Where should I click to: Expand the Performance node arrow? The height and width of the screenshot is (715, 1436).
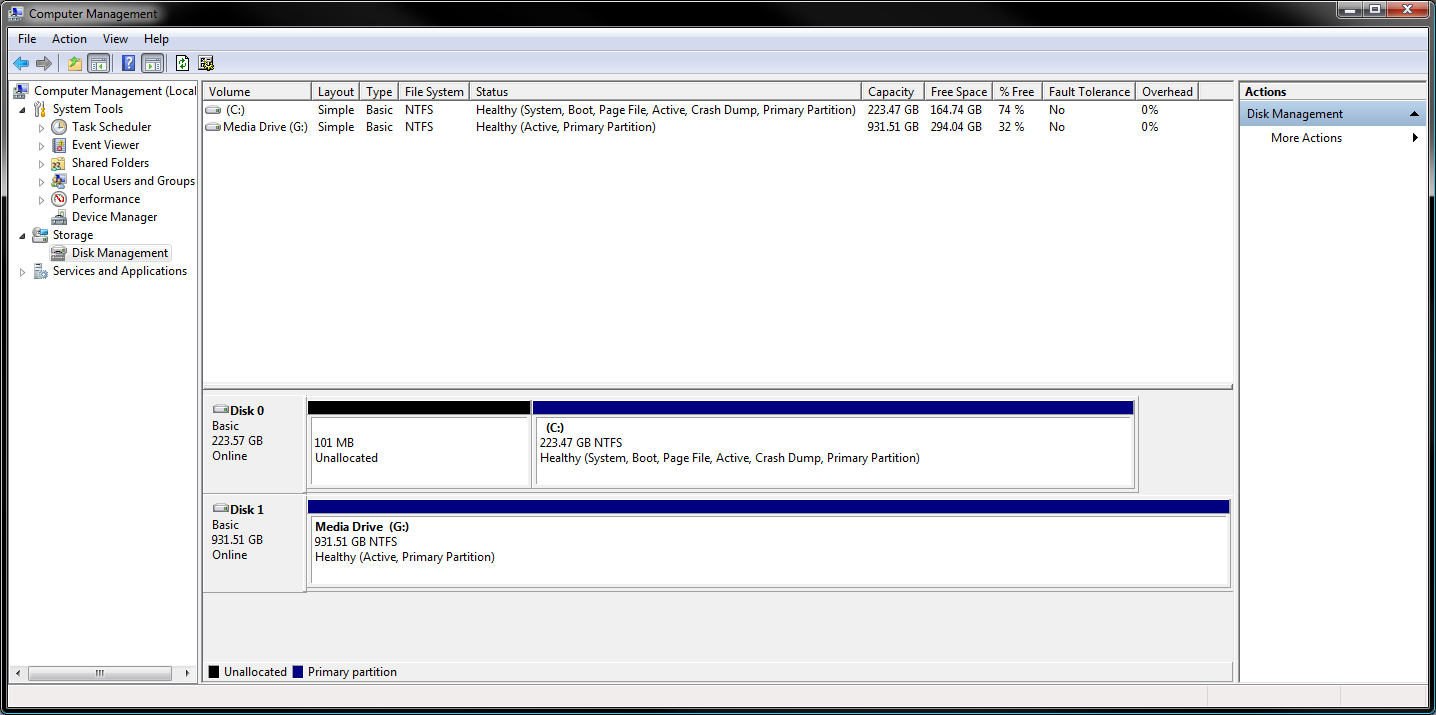(42, 199)
